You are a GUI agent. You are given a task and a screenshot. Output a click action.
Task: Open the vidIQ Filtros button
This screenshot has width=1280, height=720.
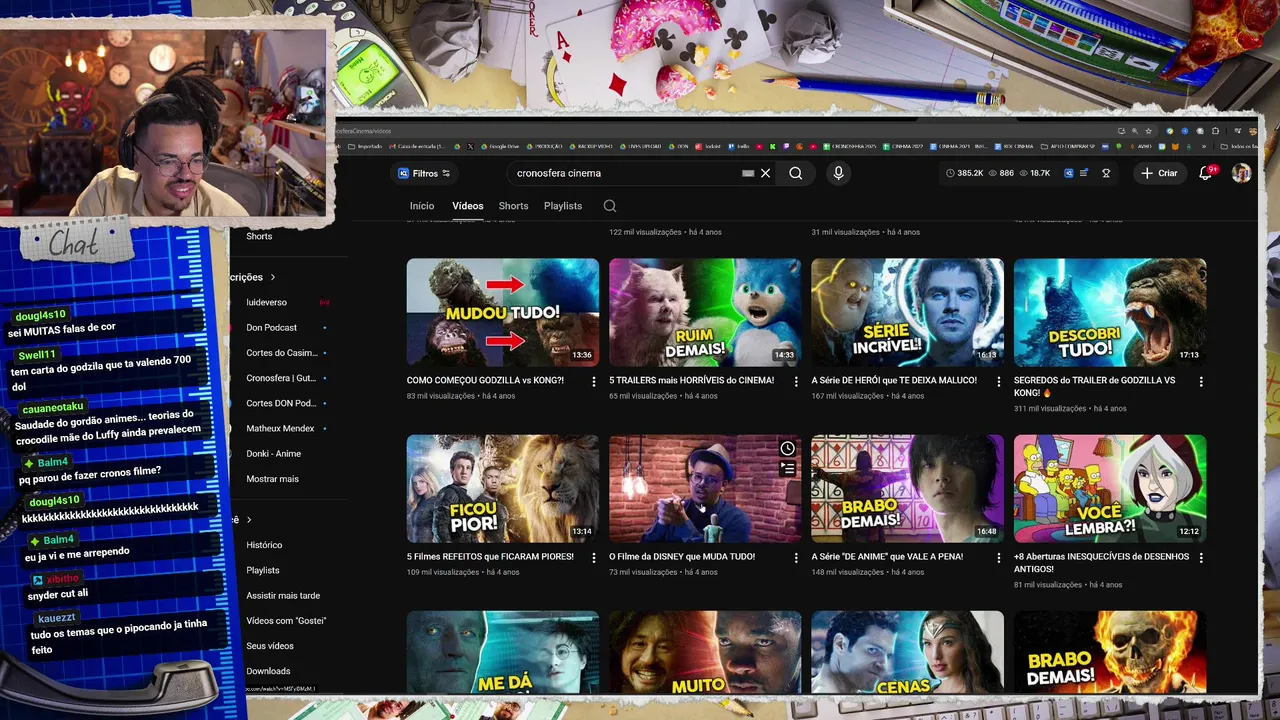click(x=424, y=173)
